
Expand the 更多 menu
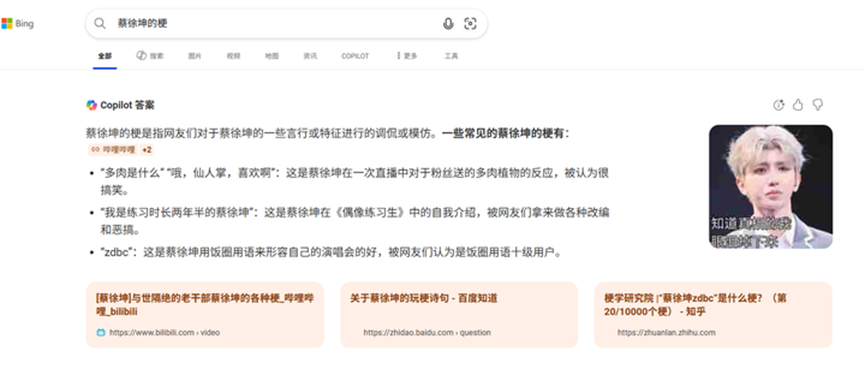407,56
